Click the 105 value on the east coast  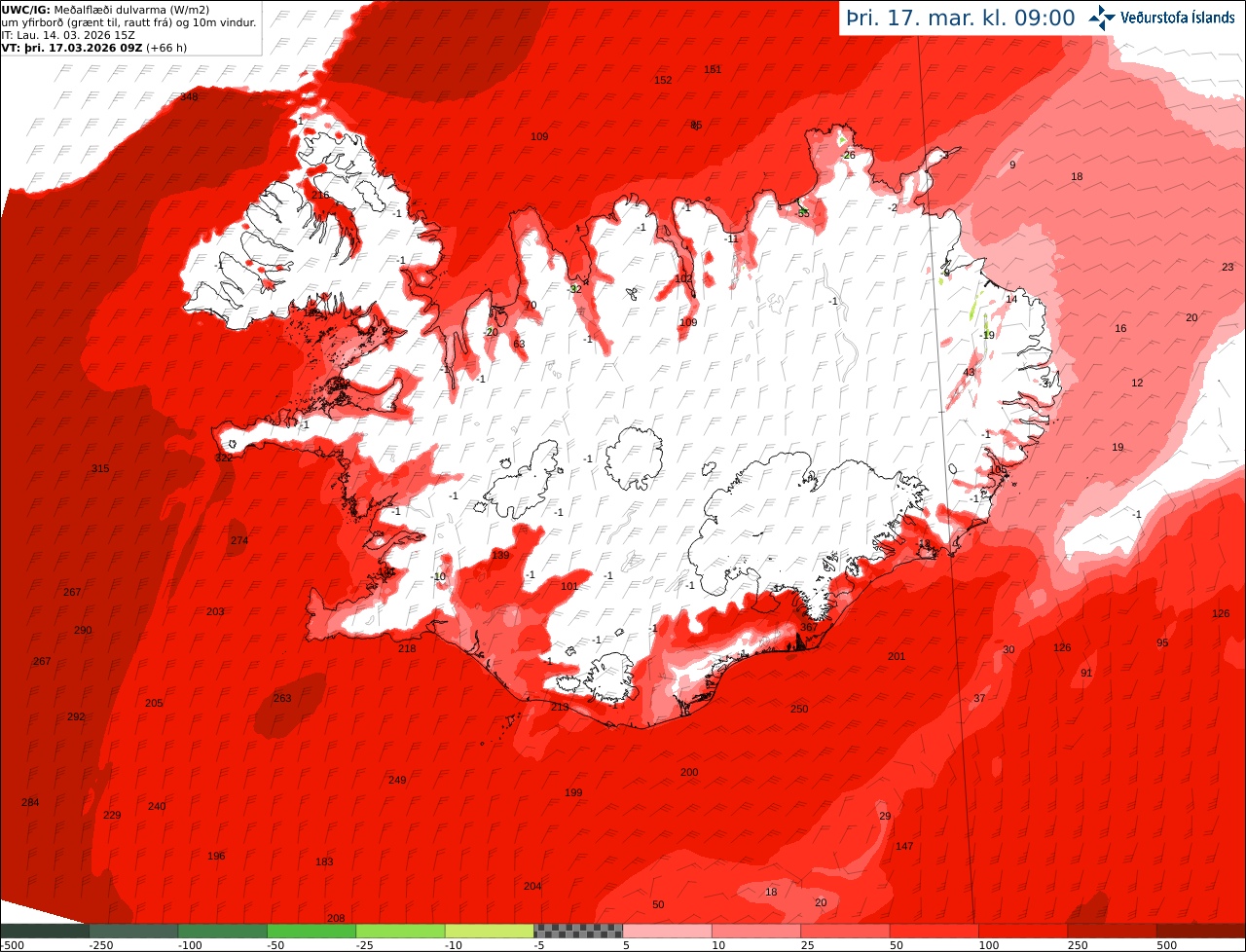(998, 469)
